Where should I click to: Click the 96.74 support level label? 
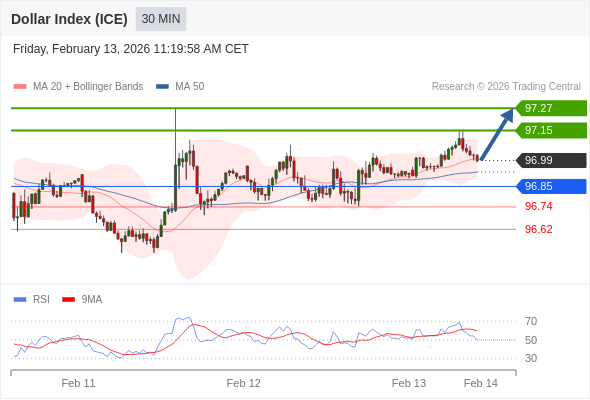[x=538, y=206]
